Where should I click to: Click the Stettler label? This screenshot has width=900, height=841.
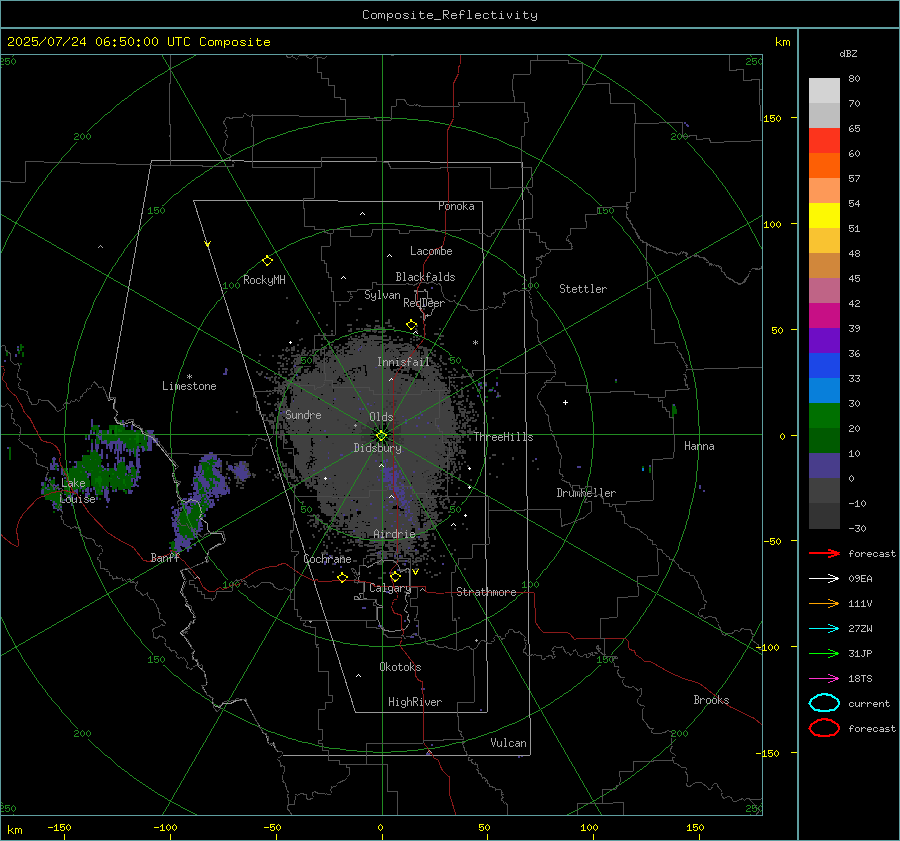tap(583, 289)
